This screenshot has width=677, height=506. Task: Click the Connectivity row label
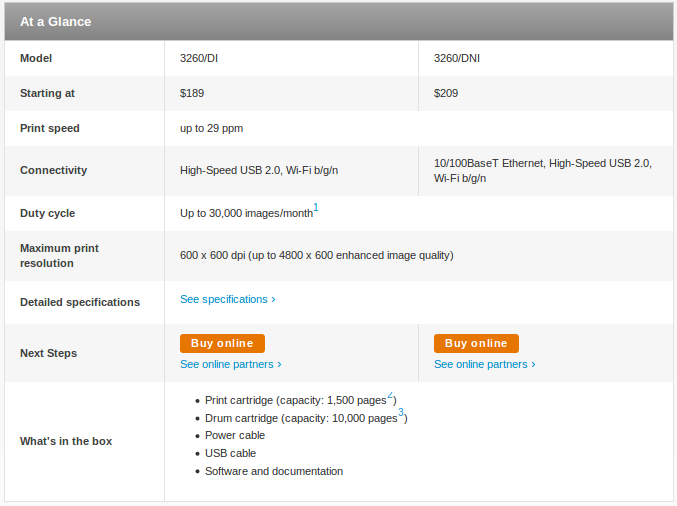[53, 170]
